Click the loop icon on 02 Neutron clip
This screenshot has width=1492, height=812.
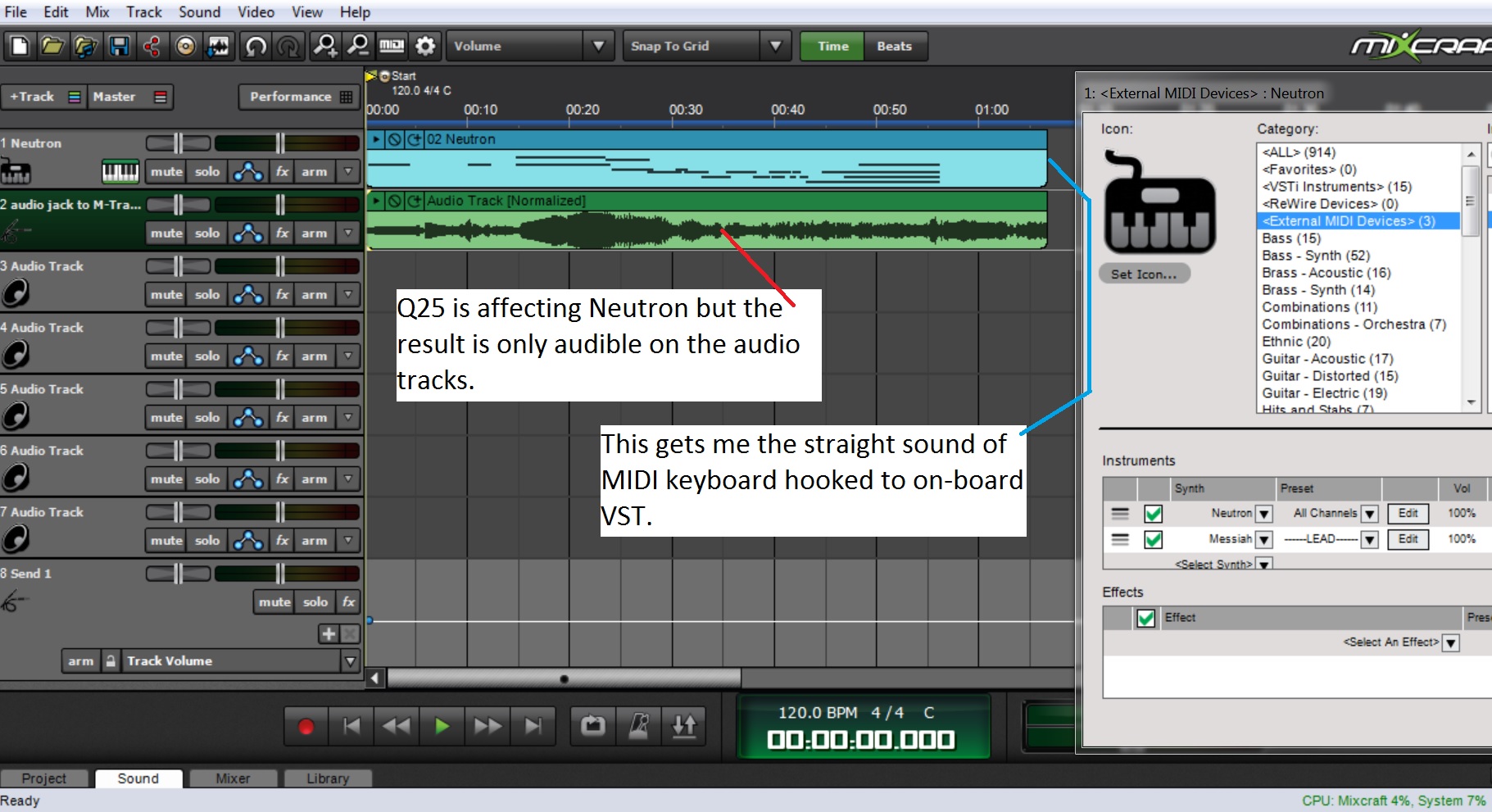415,139
